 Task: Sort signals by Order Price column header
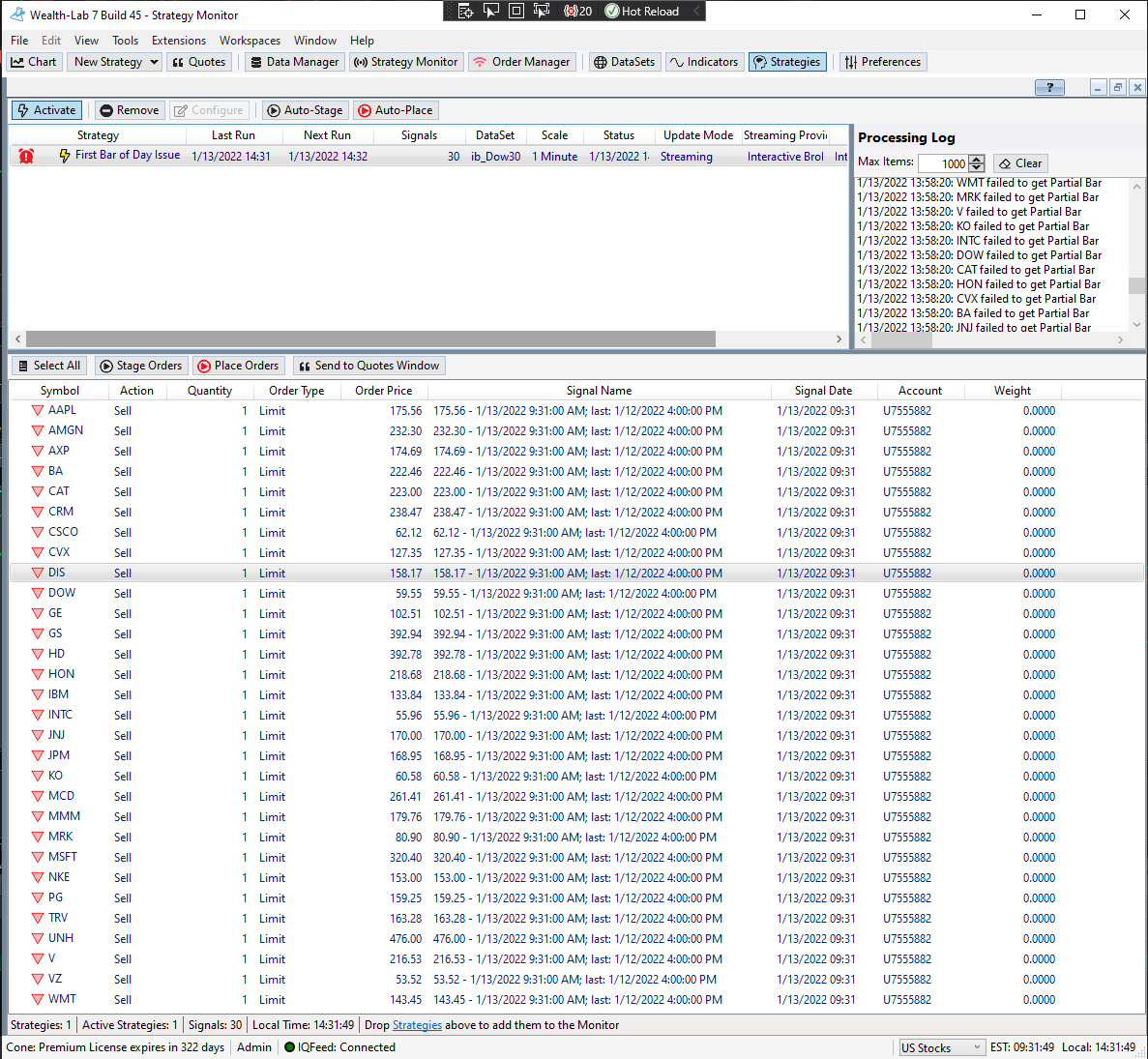pyautogui.click(x=384, y=391)
